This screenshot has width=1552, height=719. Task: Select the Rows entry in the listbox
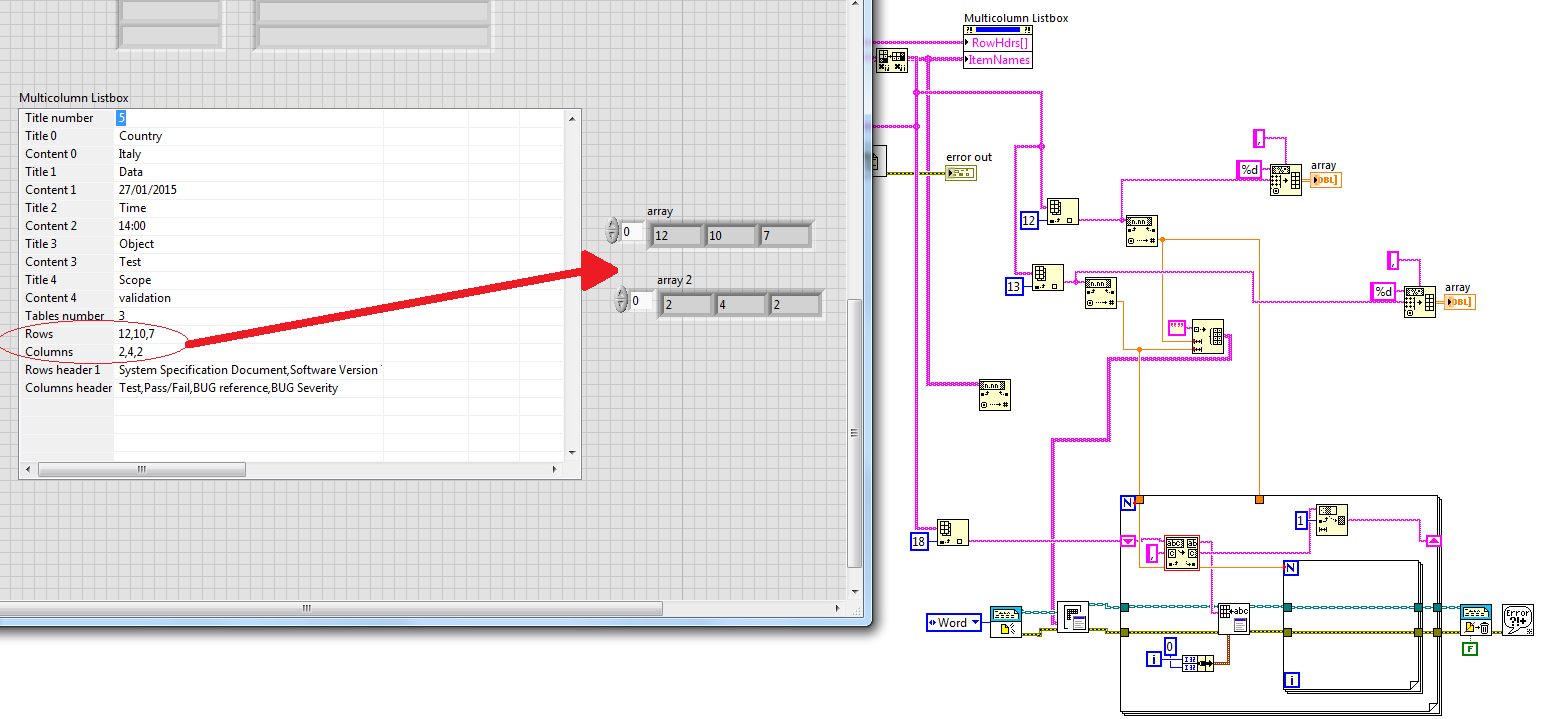pos(39,334)
